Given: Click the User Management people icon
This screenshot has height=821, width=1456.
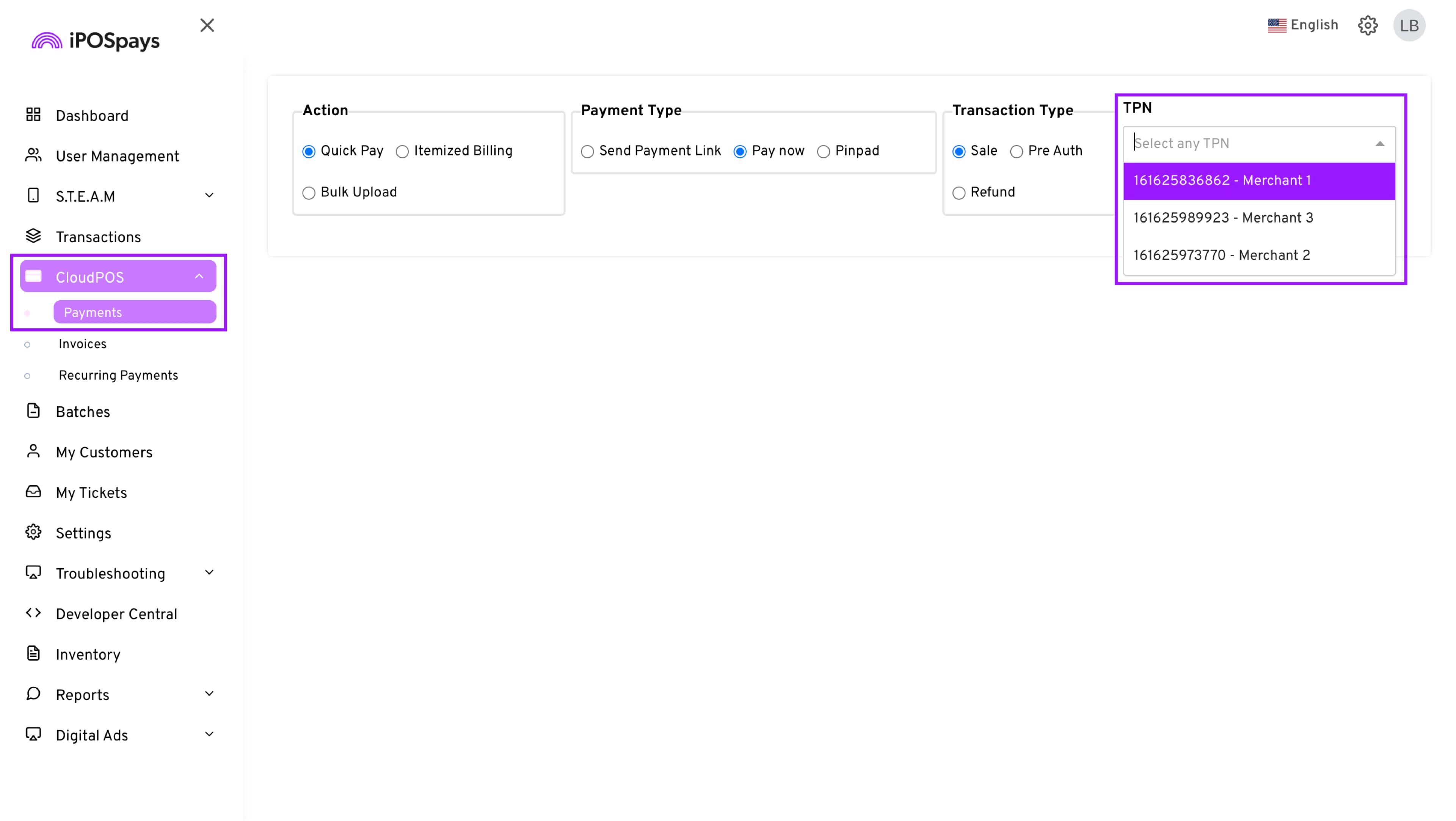Looking at the screenshot, I should pos(33,155).
